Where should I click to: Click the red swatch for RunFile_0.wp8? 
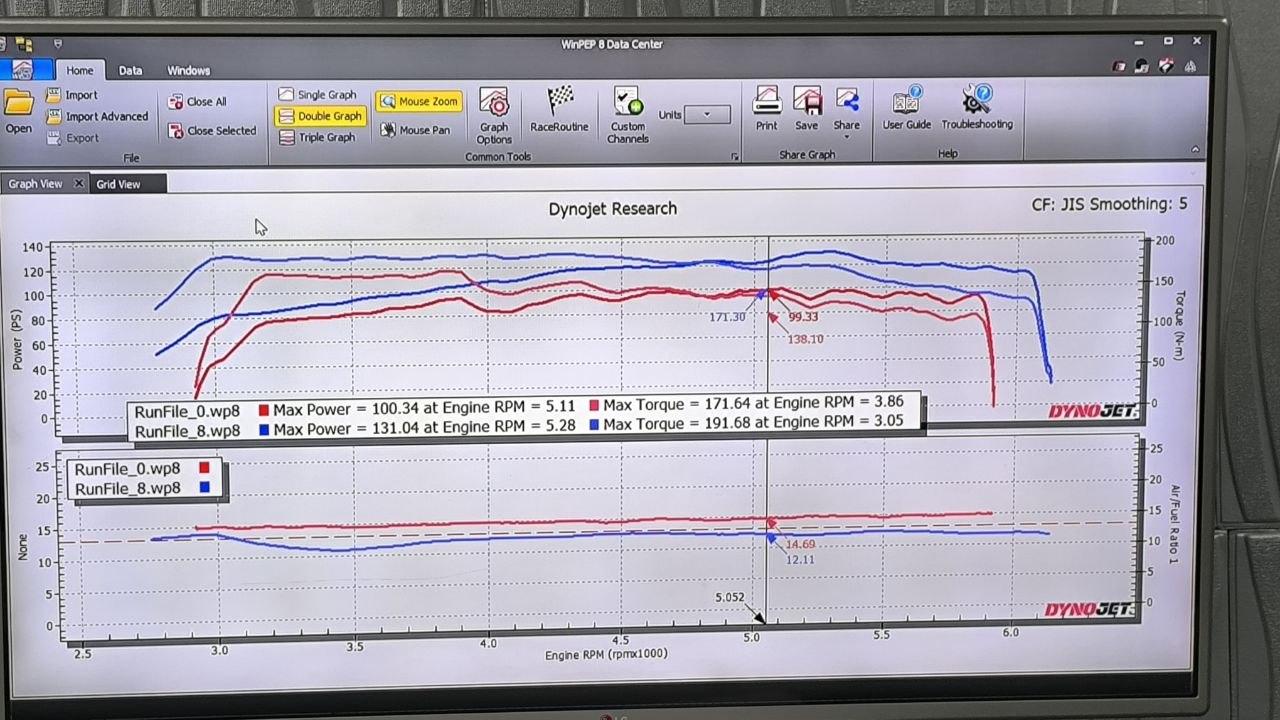(x=204, y=468)
